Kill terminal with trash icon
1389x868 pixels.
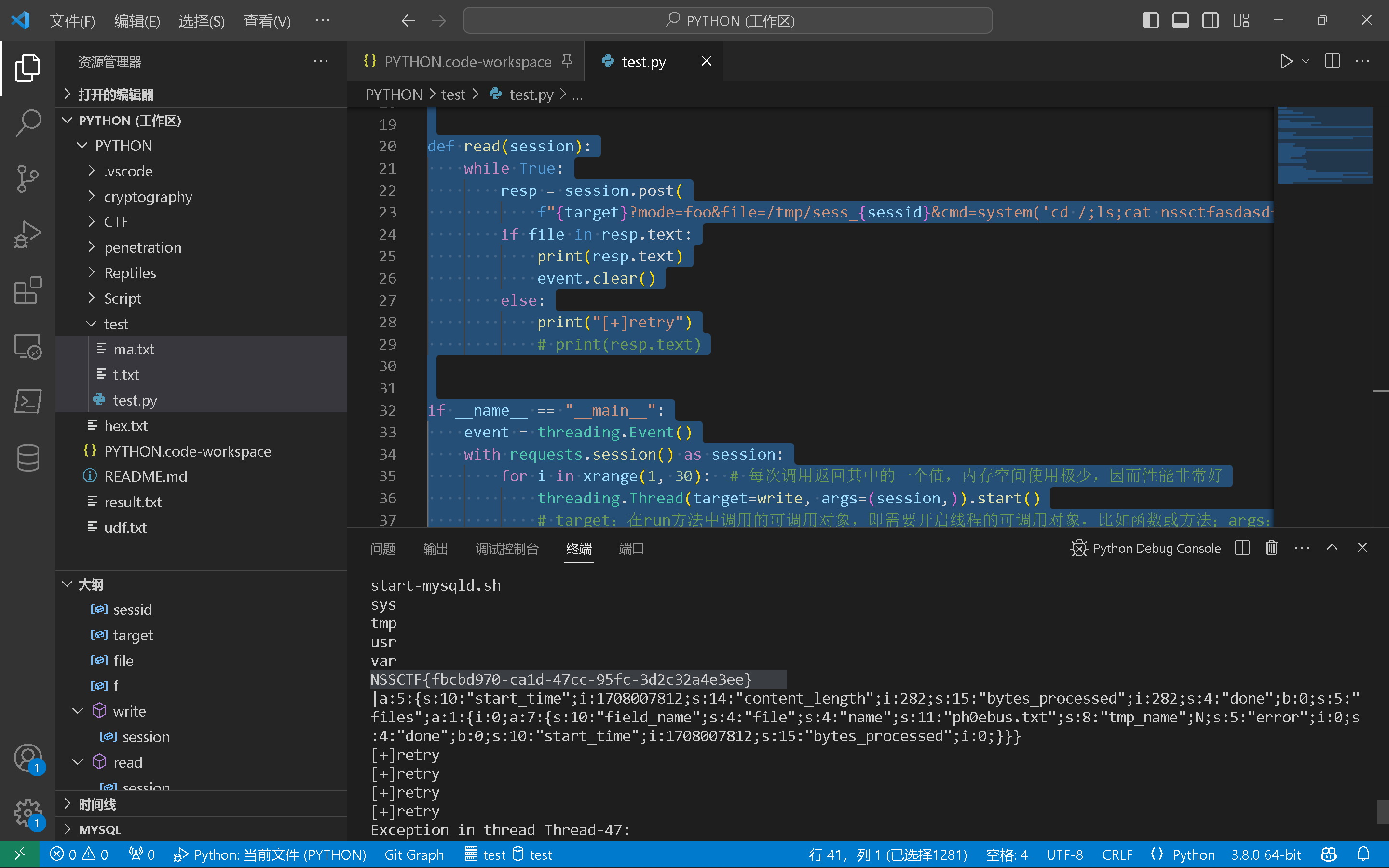pos(1271,548)
